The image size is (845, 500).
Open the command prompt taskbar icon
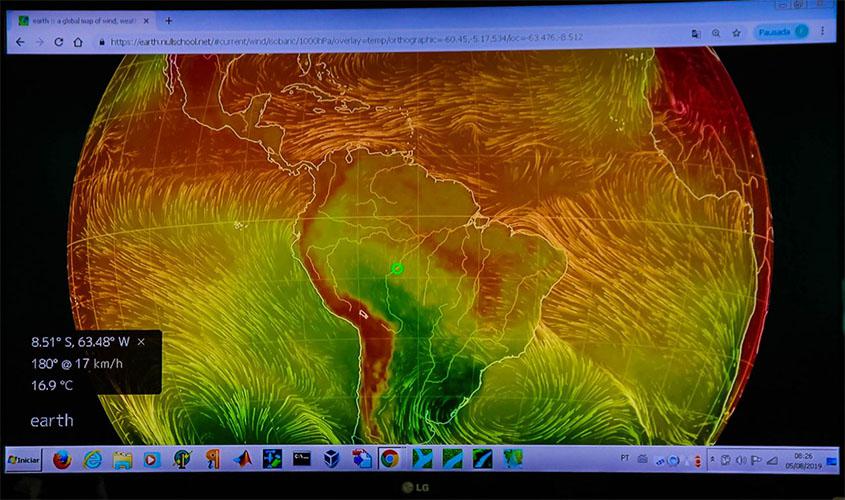(x=300, y=458)
